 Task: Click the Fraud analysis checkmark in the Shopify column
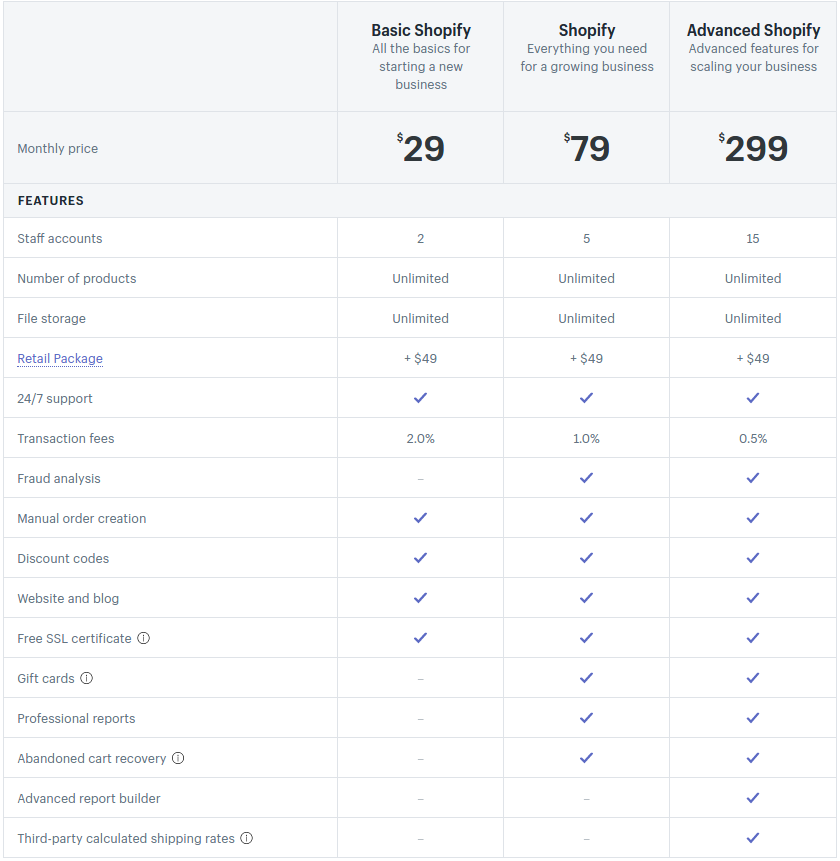point(586,478)
